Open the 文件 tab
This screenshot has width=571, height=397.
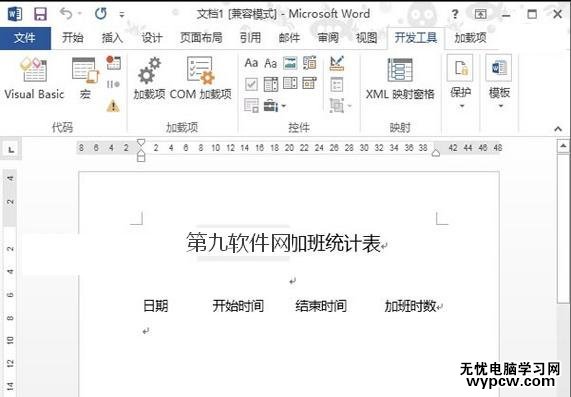[x=25, y=38]
